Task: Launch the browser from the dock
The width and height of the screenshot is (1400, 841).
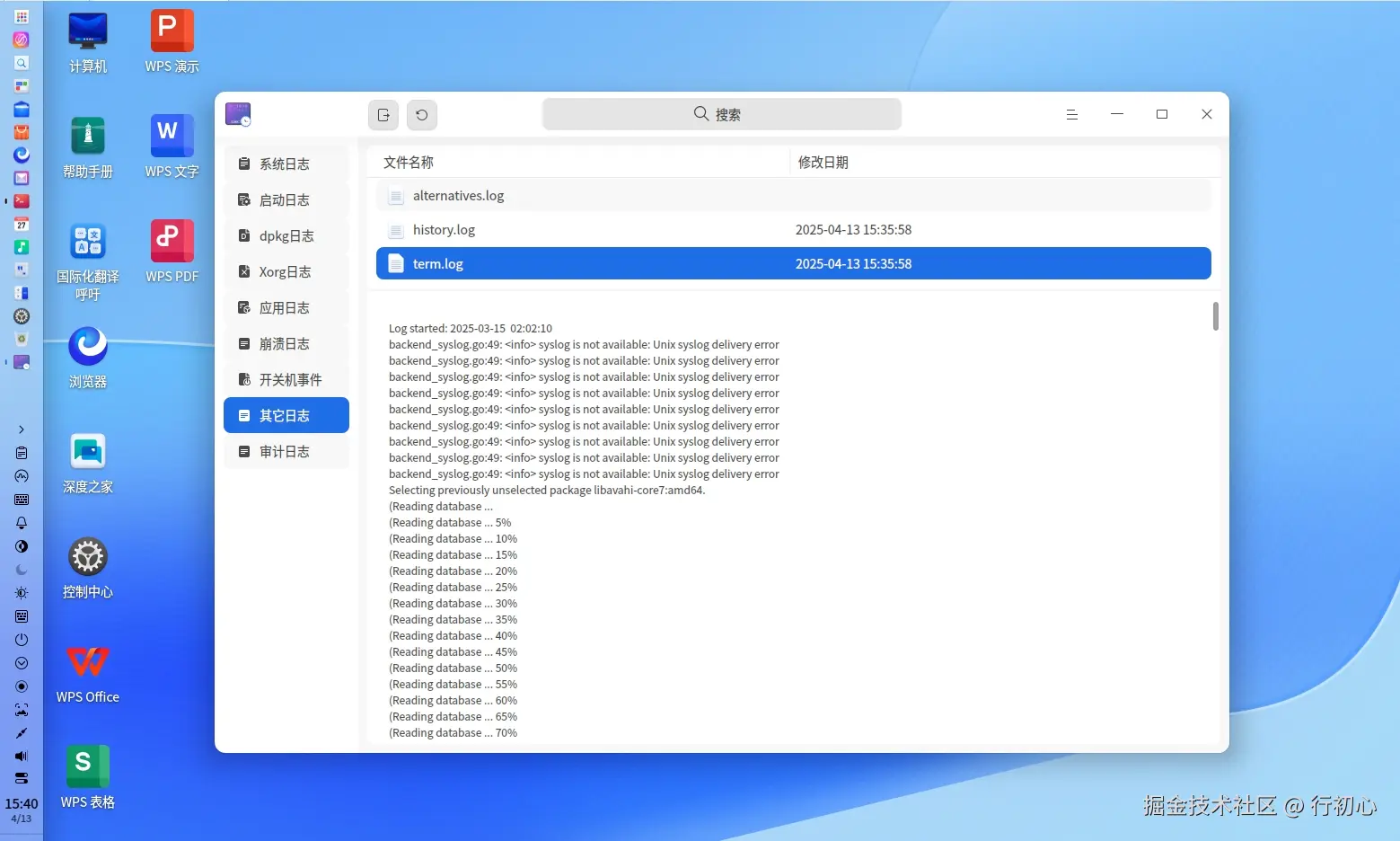Action: coord(22,155)
